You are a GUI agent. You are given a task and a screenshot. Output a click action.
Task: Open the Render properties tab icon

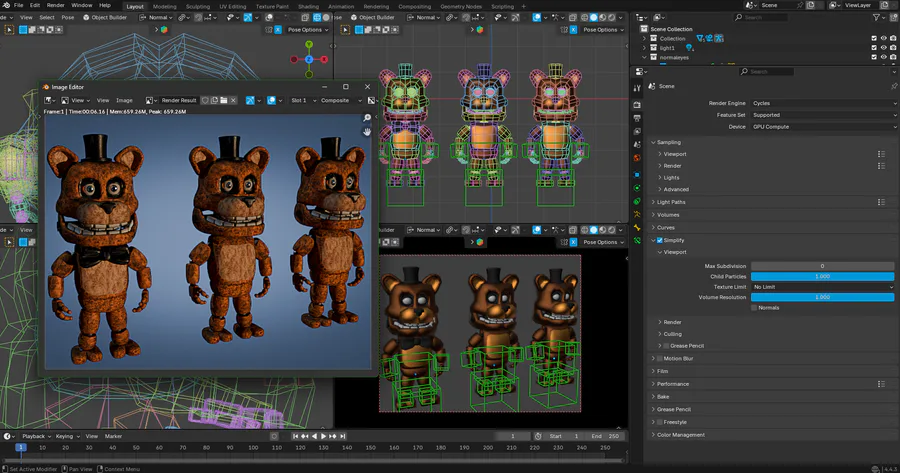click(x=637, y=105)
